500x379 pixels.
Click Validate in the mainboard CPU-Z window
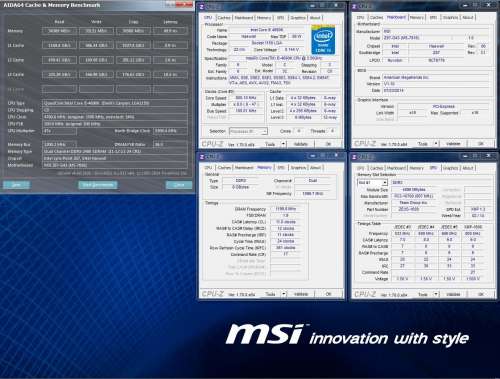[453, 144]
